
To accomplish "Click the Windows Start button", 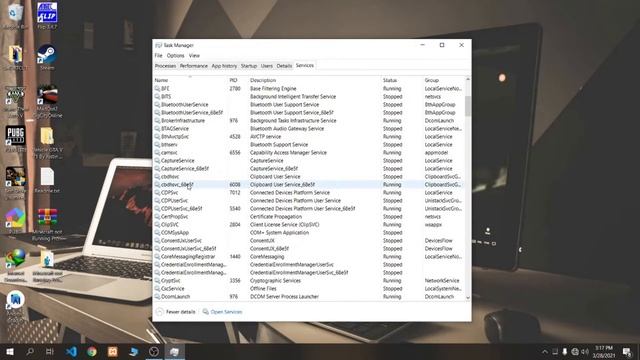I will (x=9, y=351).
